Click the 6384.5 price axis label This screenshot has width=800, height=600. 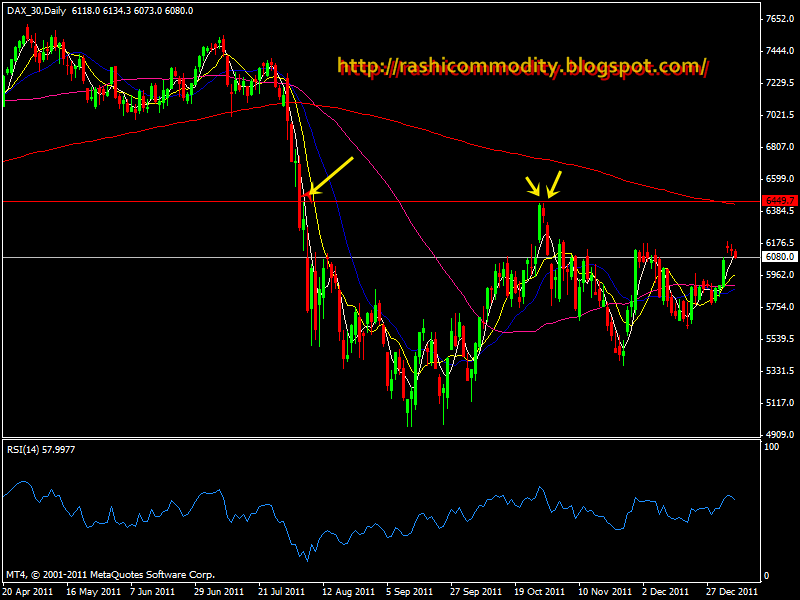click(x=780, y=211)
